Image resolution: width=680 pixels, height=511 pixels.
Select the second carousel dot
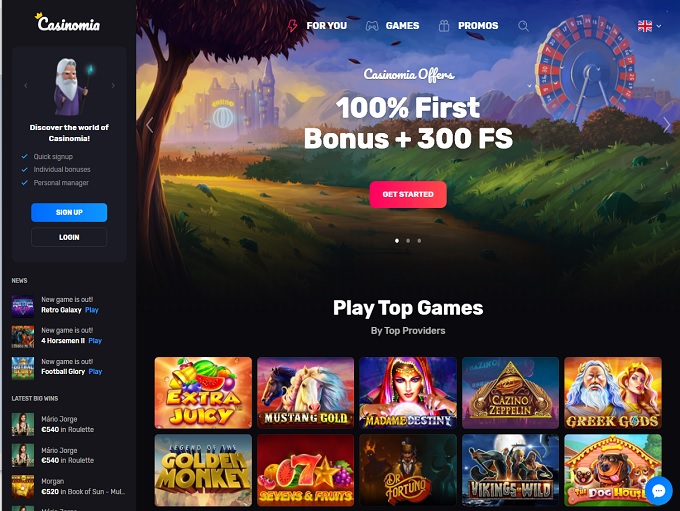[x=408, y=241]
